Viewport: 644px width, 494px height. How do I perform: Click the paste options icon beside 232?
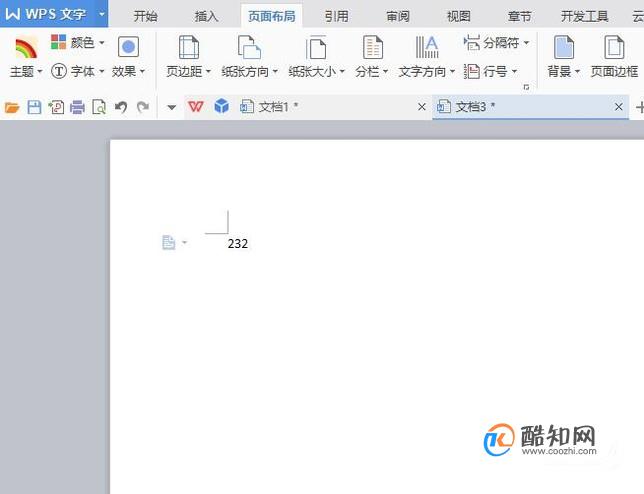tap(168, 242)
